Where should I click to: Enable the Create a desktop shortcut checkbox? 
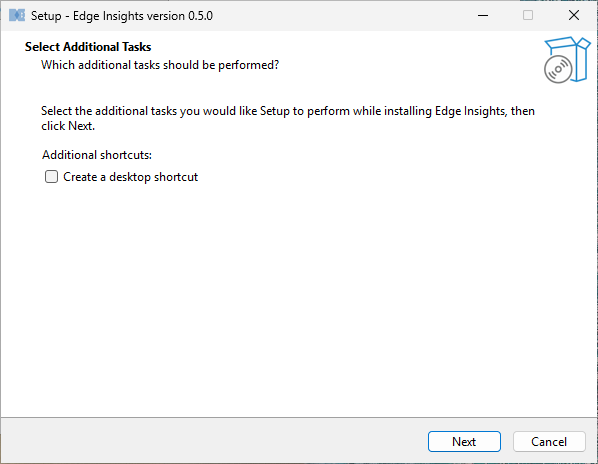click(51, 177)
